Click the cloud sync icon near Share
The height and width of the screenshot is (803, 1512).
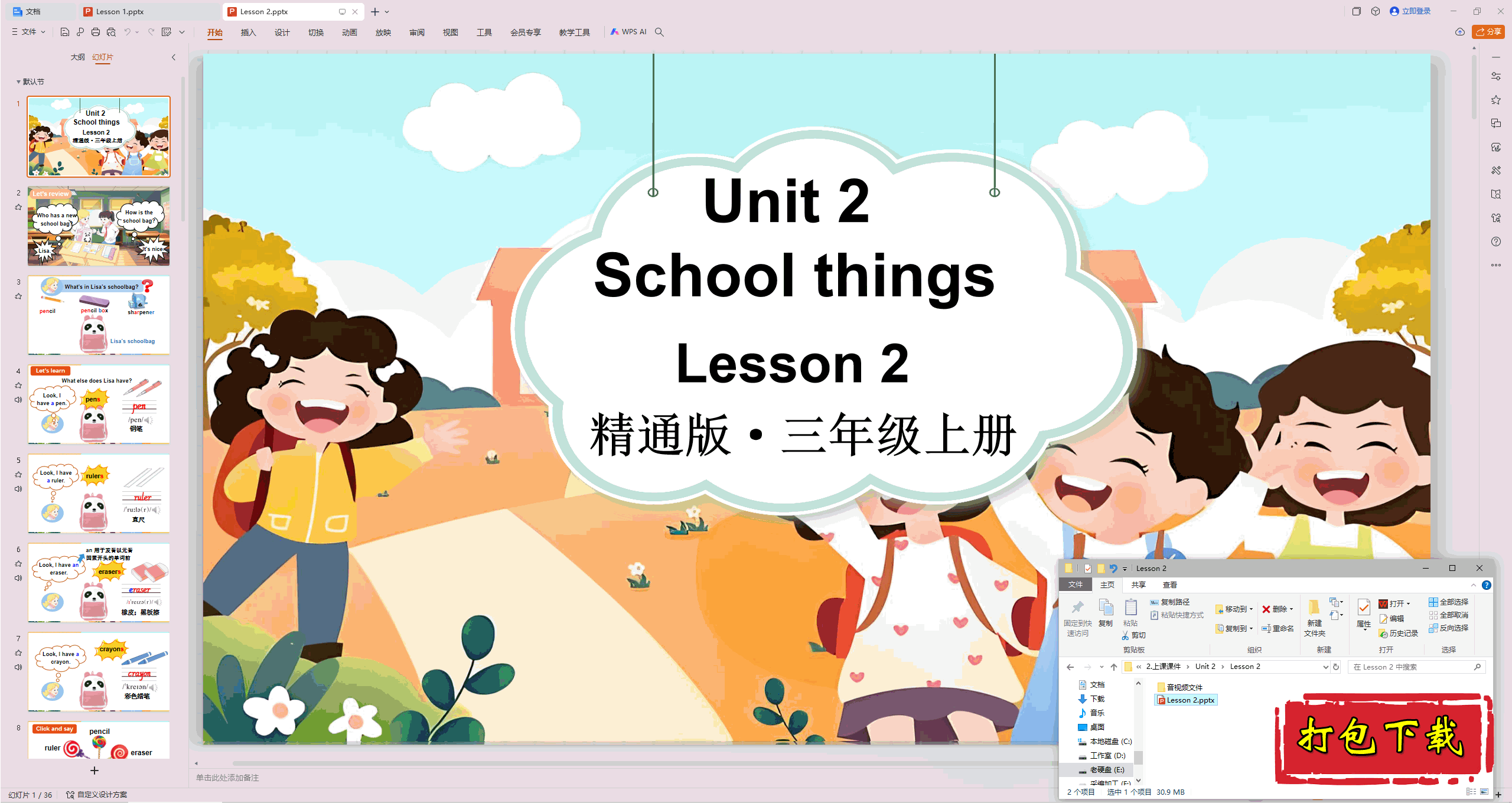[1460, 32]
